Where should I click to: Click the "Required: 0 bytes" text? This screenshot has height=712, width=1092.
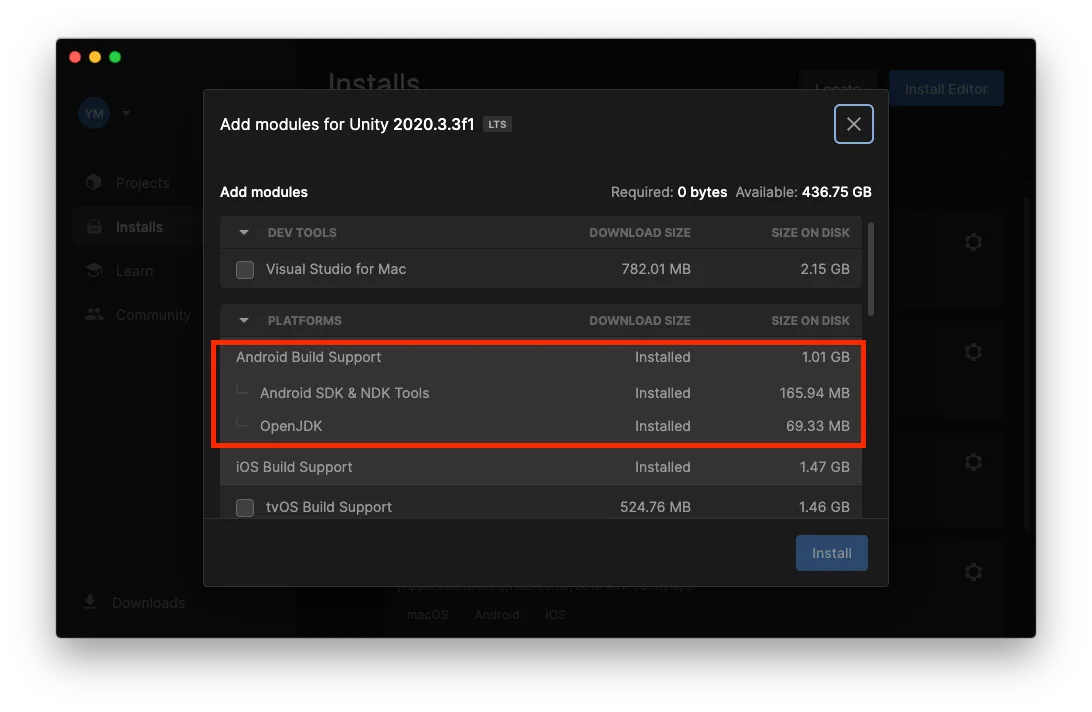coord(669,192)
